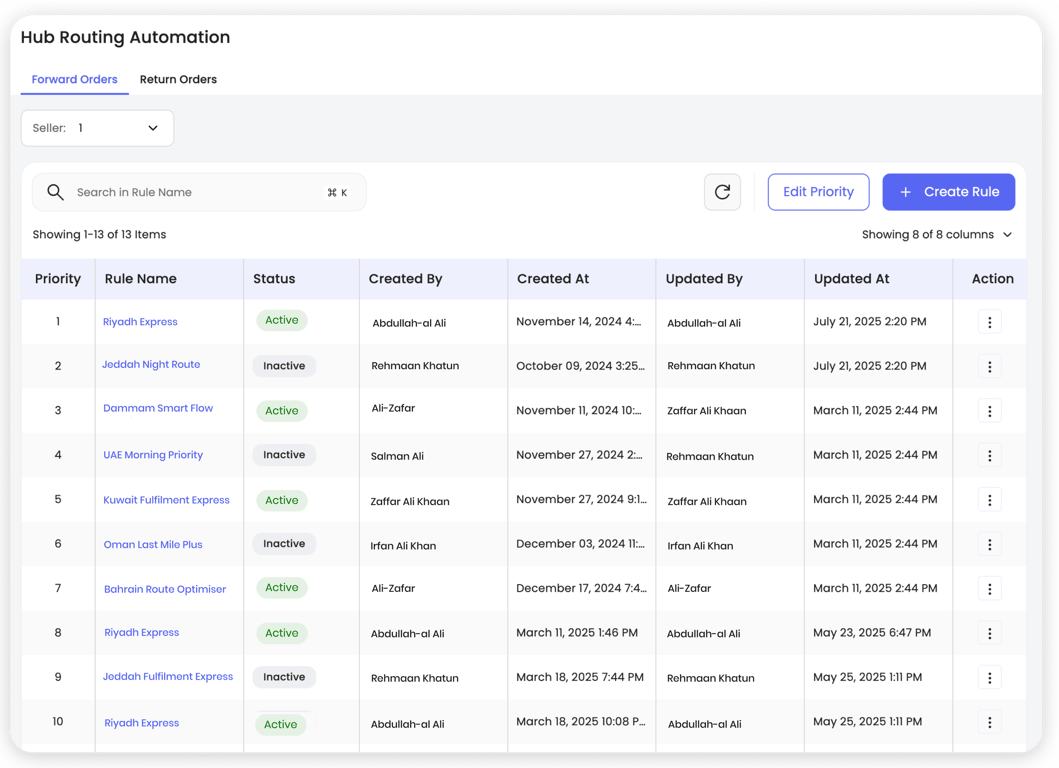The width and height of the screenshot is (1059, 768).
Task: Open Riyadh Express rule in priority 1
Action: pyautogui.click(x=140, y=322)
